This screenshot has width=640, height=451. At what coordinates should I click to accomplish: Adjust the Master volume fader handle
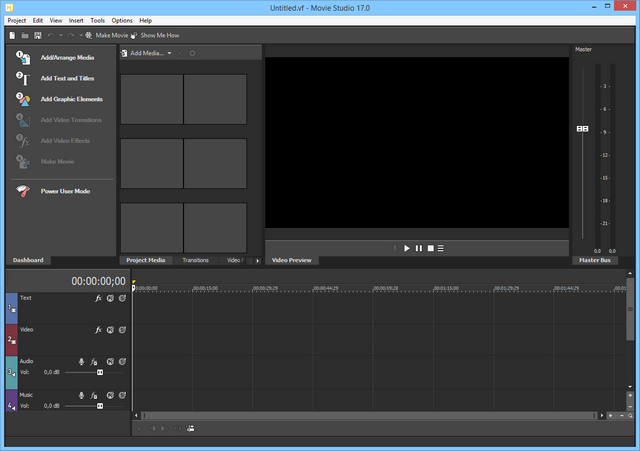582,129
